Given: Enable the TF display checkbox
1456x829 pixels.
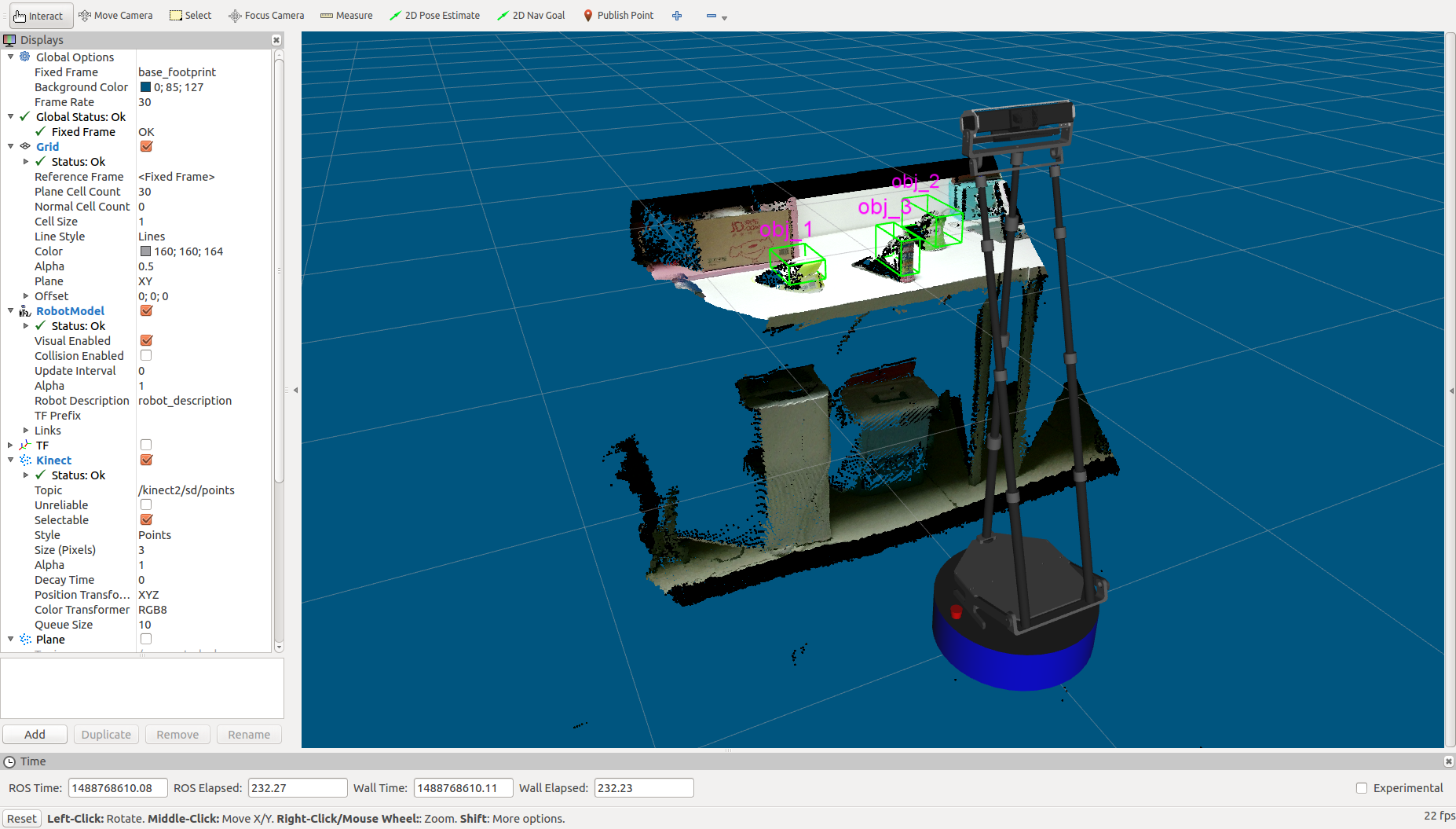Looking at the screenshot, I should pyautogui.click(x=146, y=446).
